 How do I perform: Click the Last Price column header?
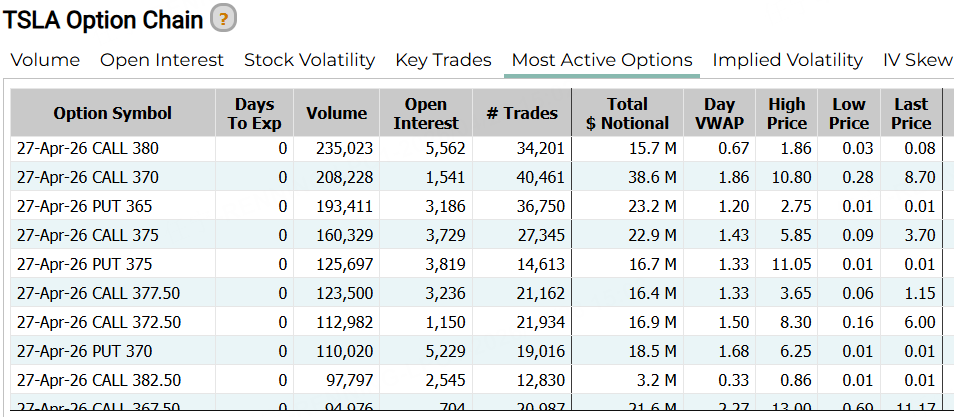click(x=911, y=113)
